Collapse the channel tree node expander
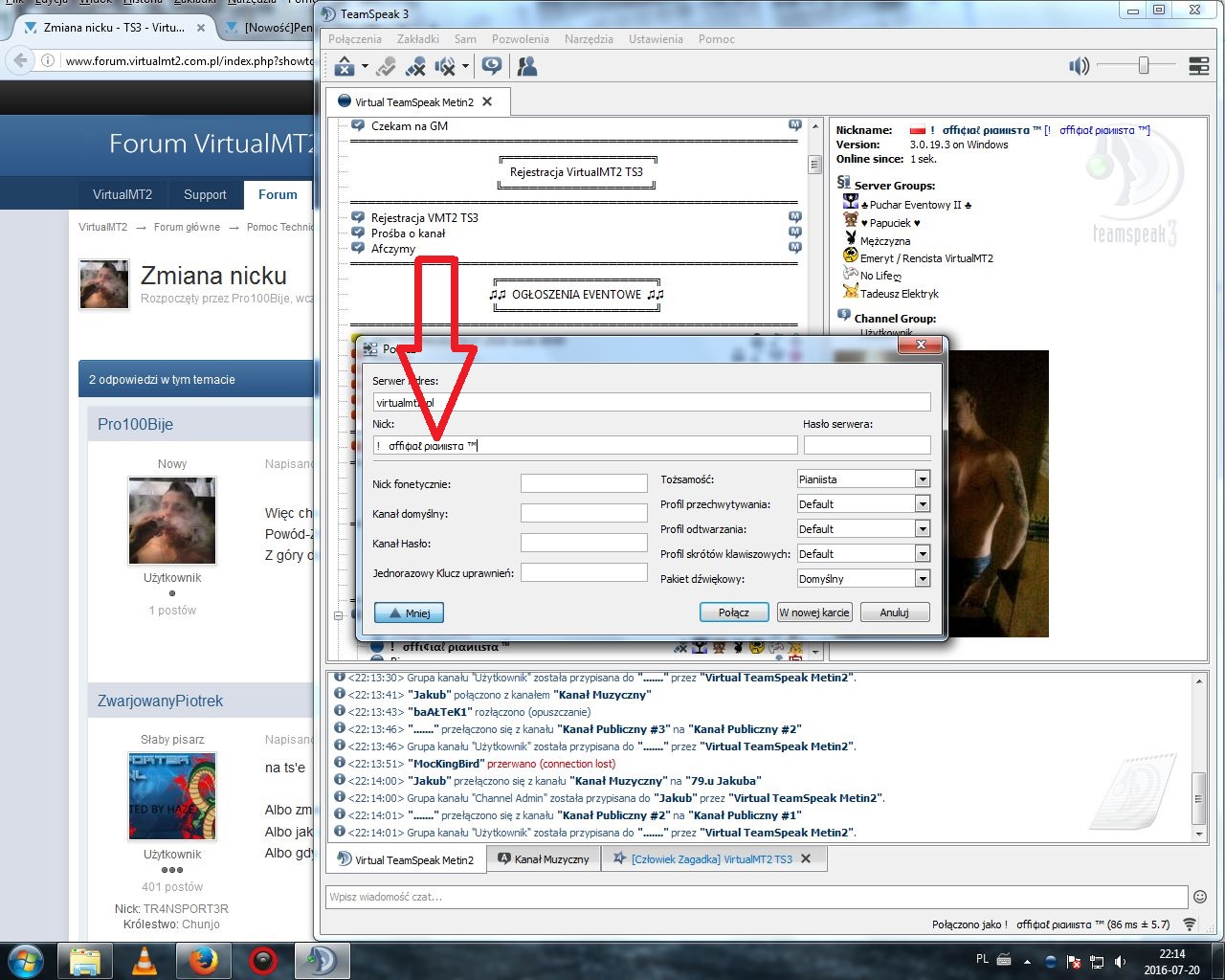Screen dimensions: 1225x980 (x=338, y=615)
